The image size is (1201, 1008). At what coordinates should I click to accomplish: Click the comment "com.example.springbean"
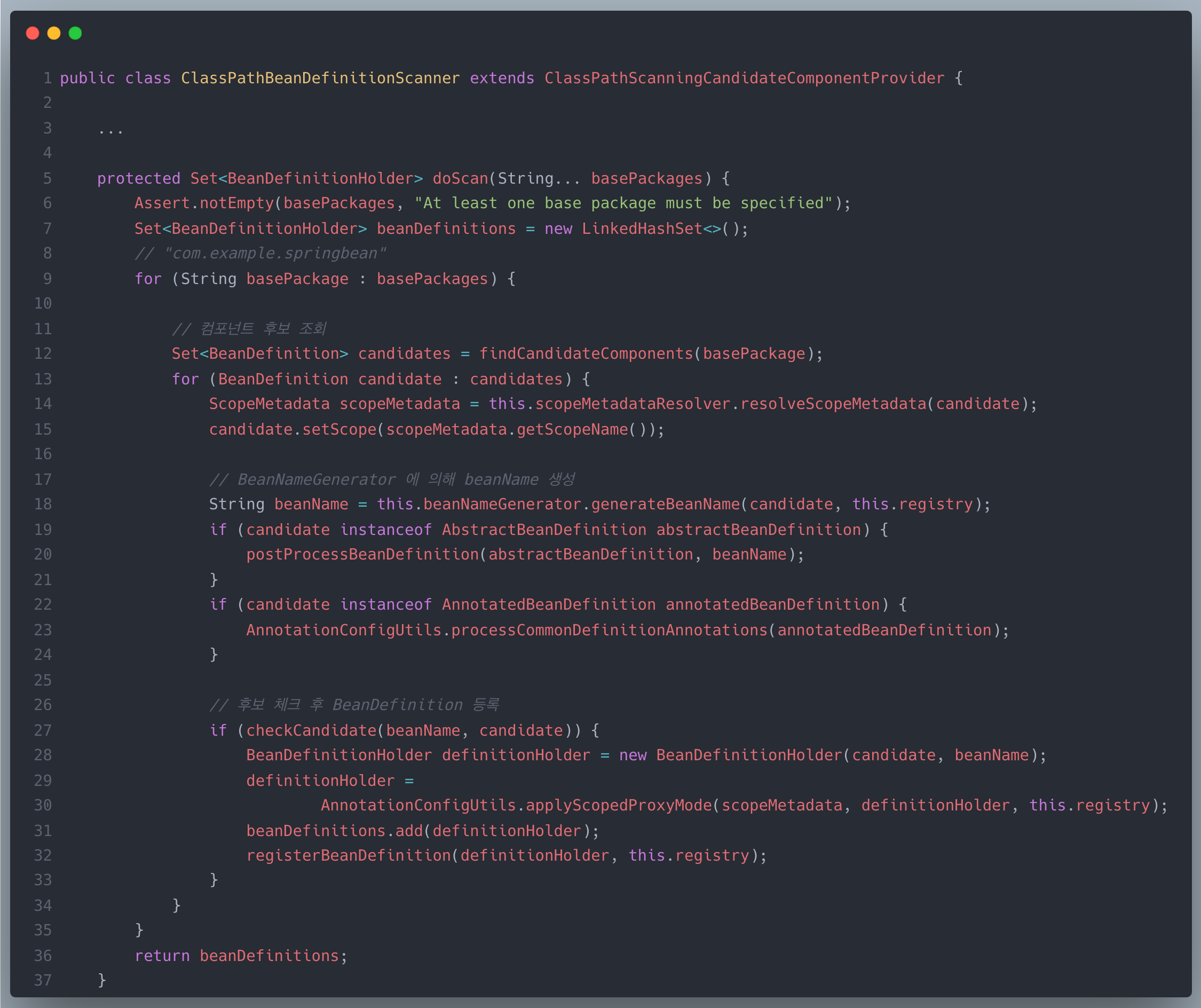(260, 254)
